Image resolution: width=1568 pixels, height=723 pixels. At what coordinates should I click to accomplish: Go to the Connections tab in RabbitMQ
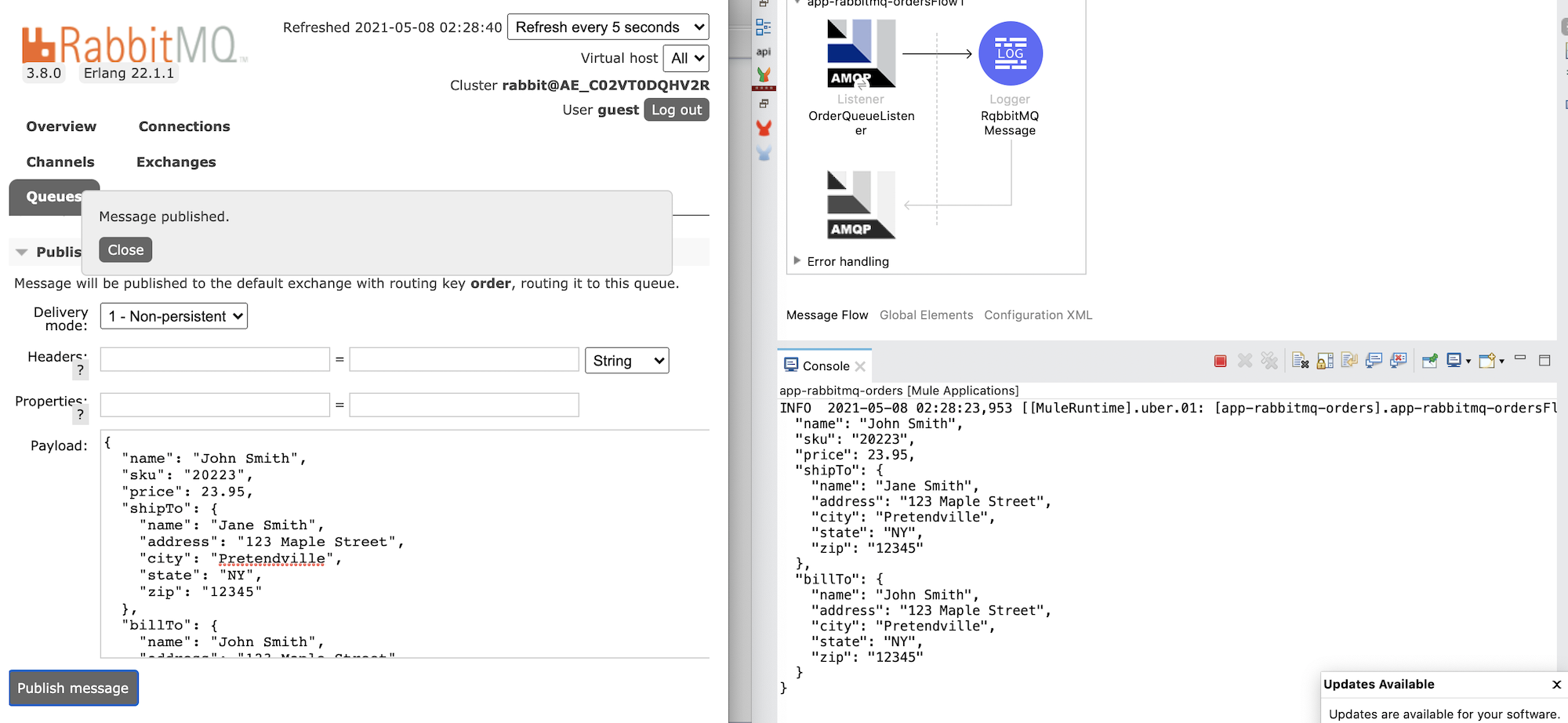click(x=184, y=127)
